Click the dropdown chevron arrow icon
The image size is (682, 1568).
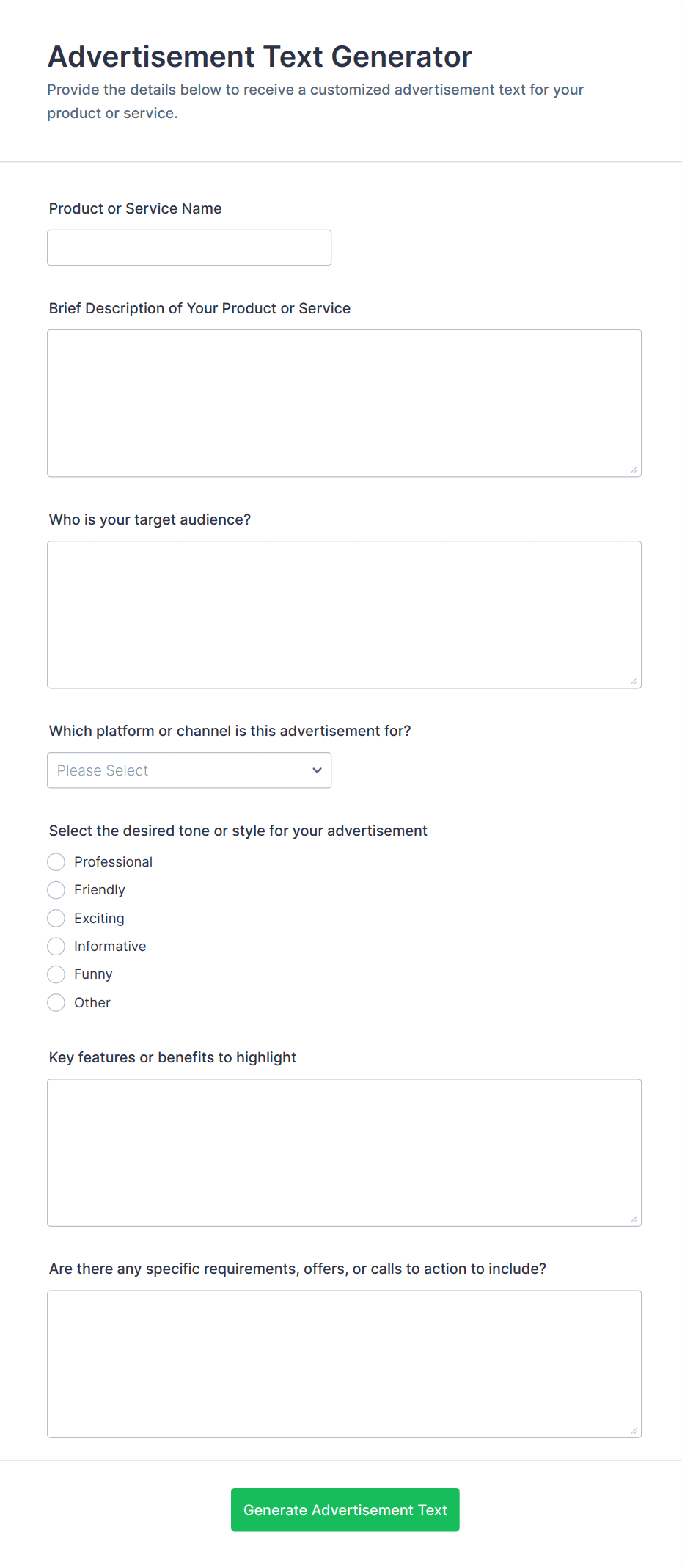click(x=317, y=770)
